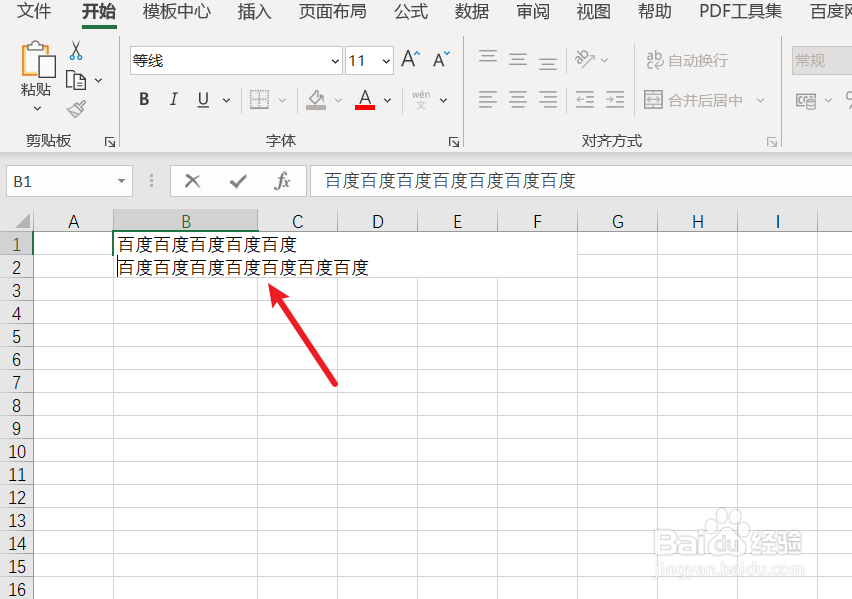Switch to 审阅 tab

(533, 11)
